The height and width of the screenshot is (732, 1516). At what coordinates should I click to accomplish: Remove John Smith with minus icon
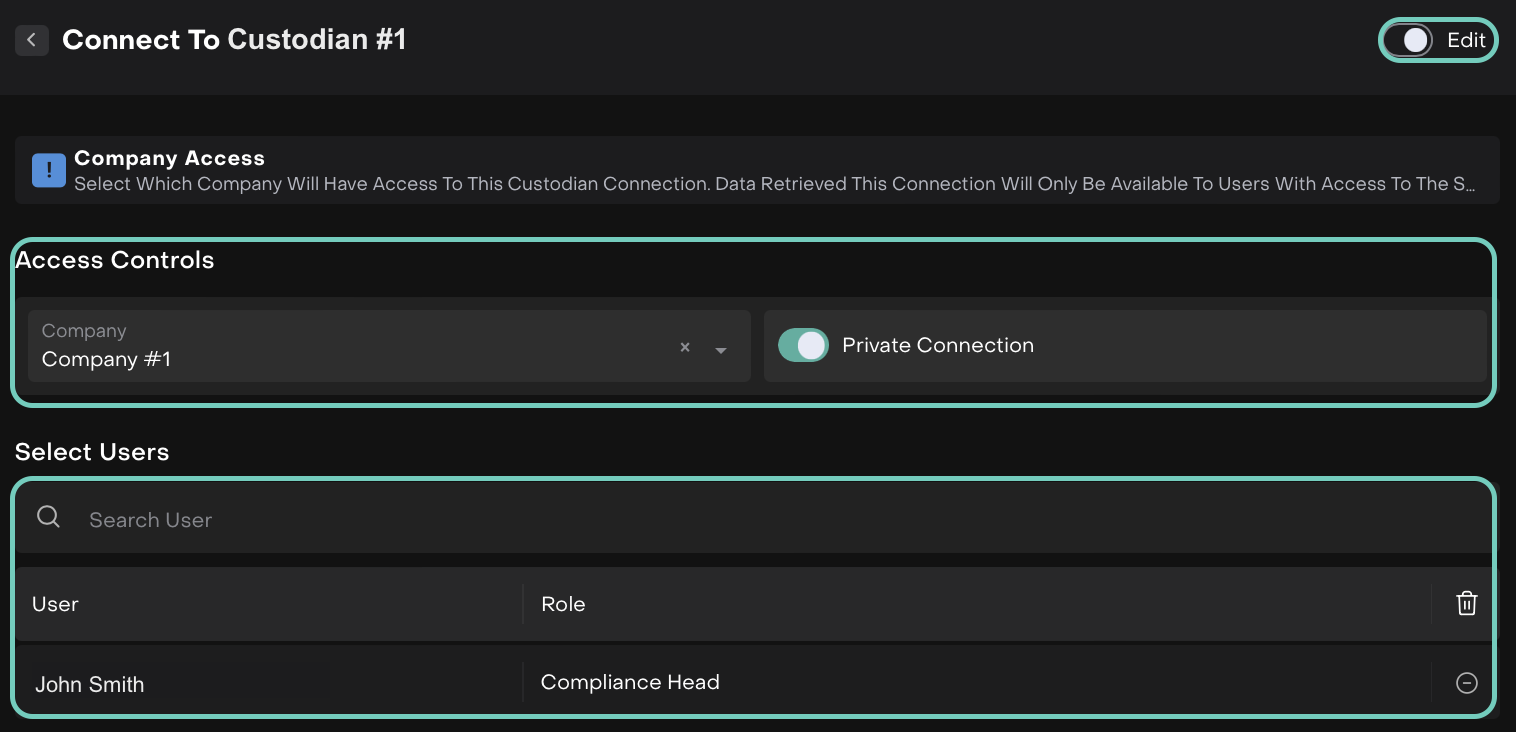pos(1466,683)
